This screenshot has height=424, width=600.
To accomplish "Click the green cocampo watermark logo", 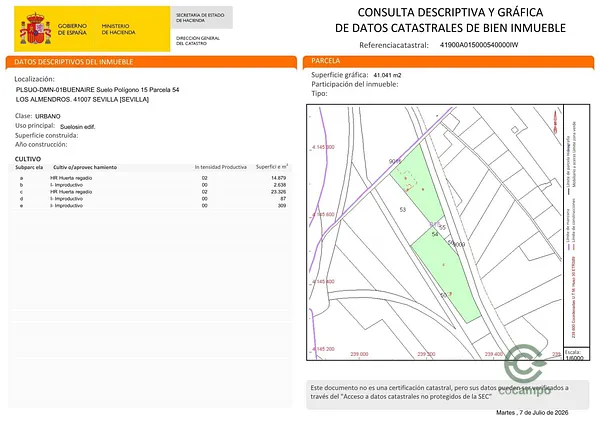I will click(527, 369).
